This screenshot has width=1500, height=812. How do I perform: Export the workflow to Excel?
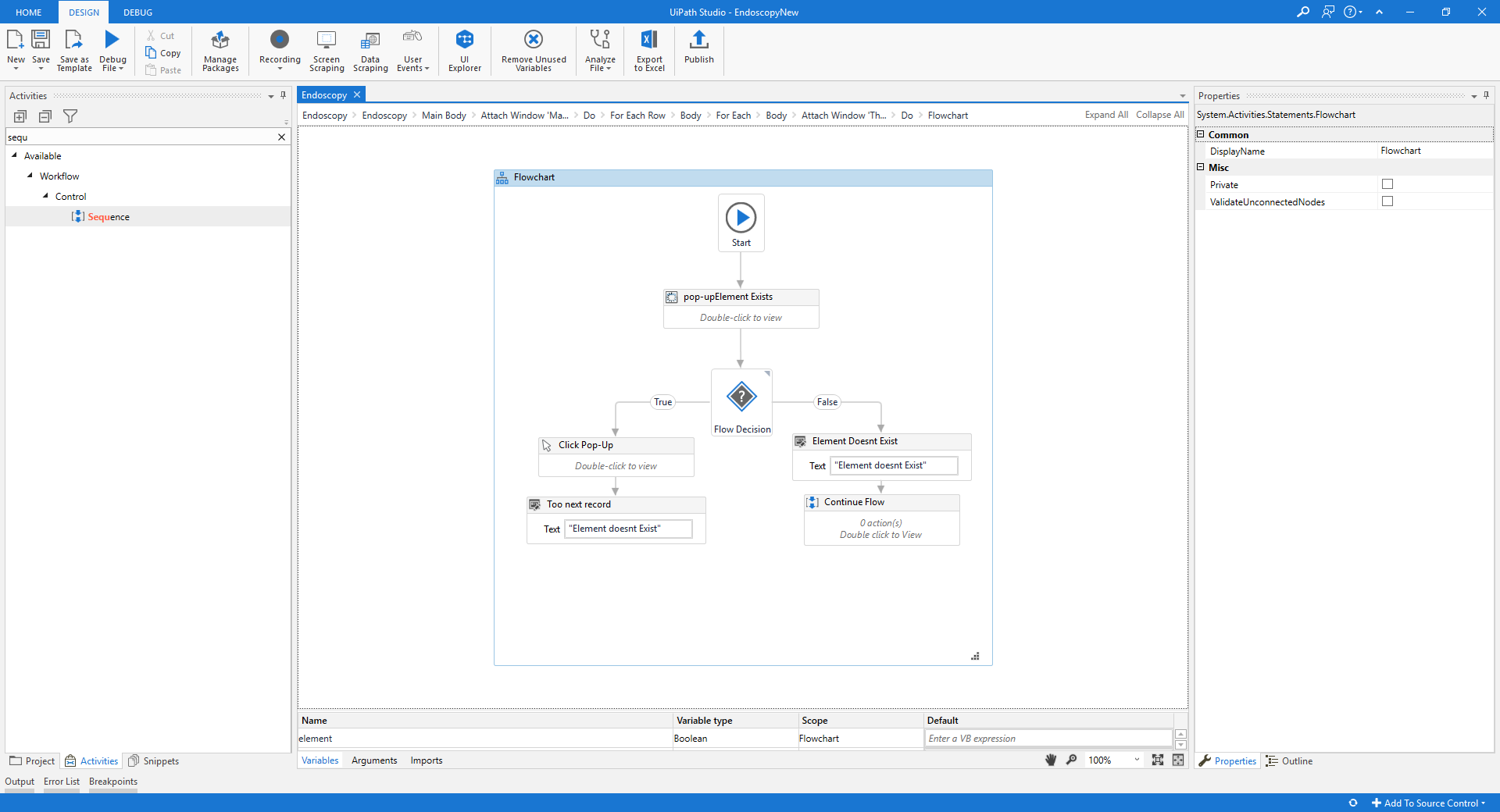[x=648, y=49]
